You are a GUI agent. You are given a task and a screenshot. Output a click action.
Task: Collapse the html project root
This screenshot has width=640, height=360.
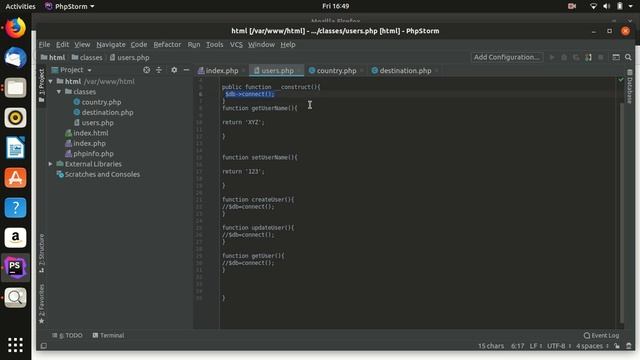pyautogui.click(x=51, y=82)
